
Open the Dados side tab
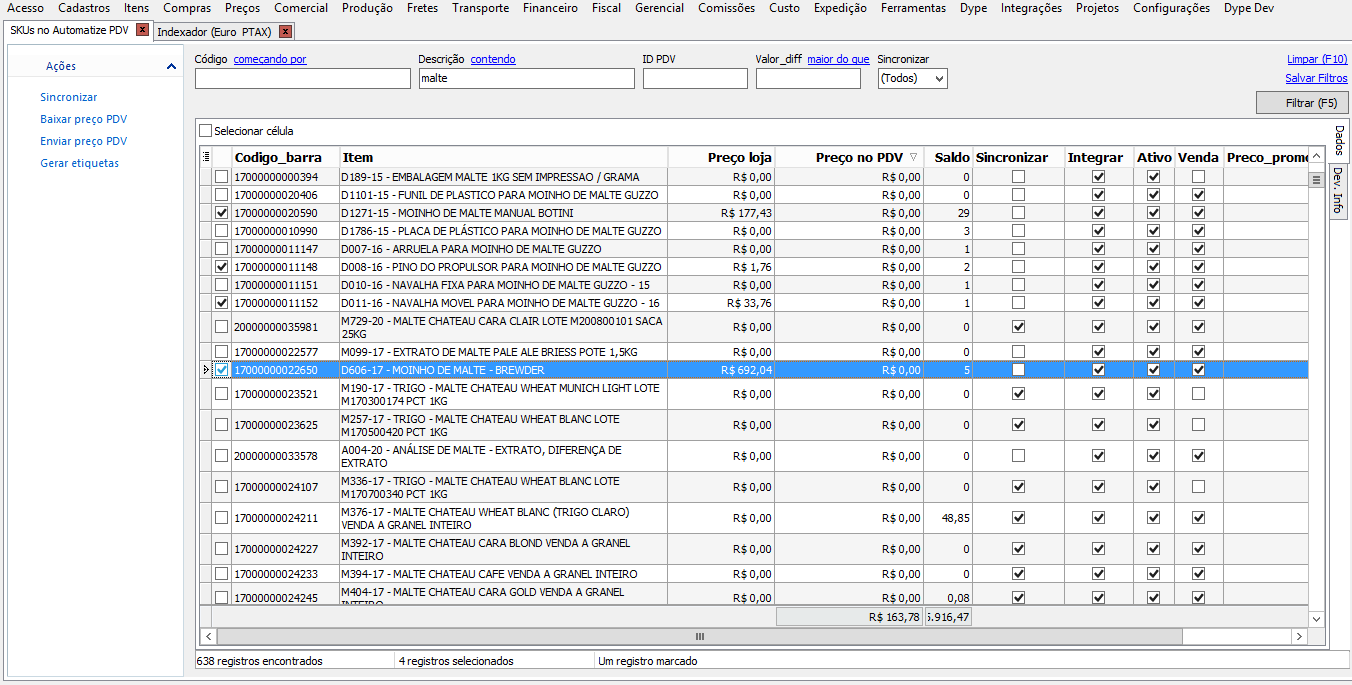pyautogui.click(x=1339, y=142)
